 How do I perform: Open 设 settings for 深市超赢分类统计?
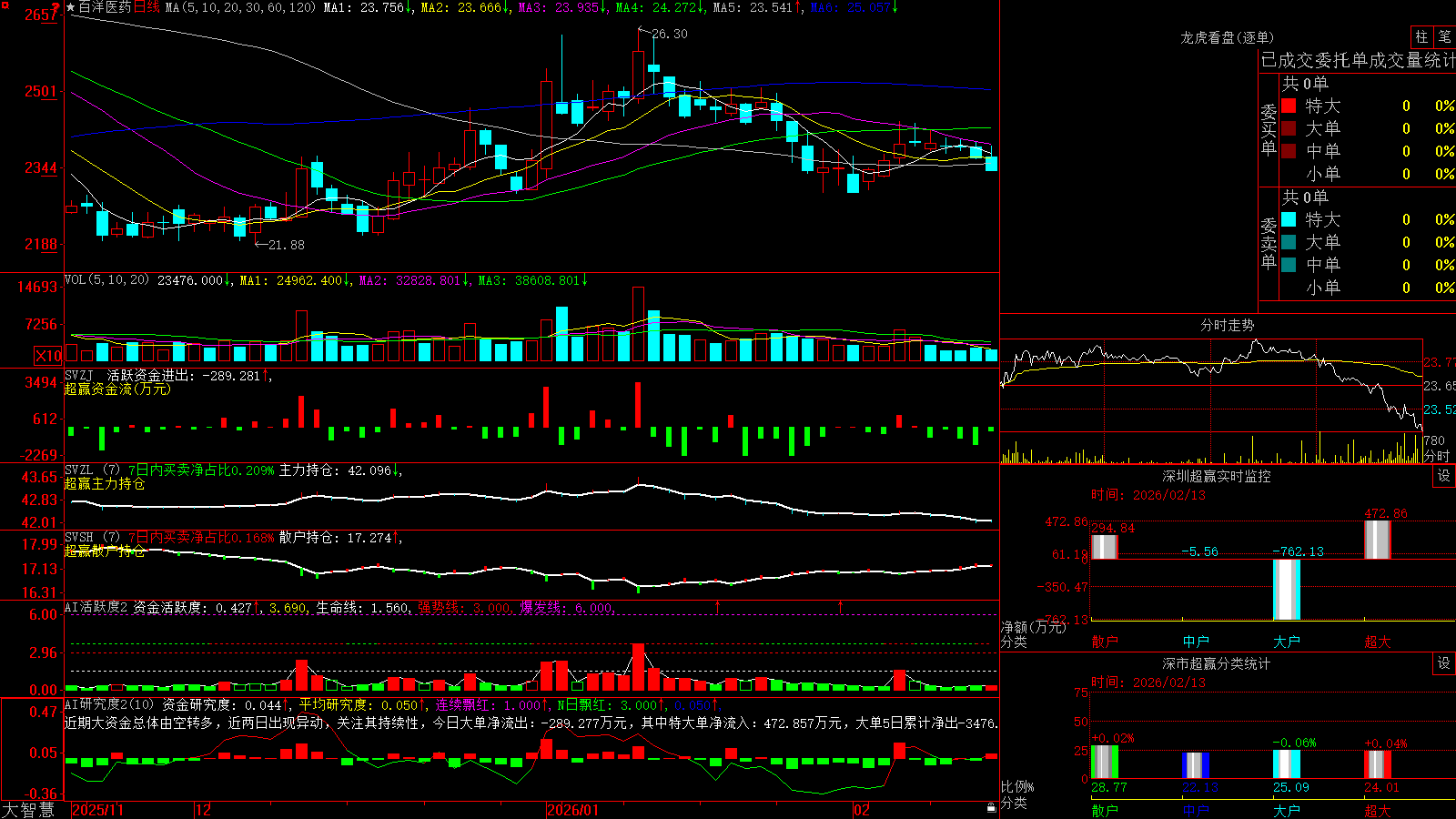pyautogui.click(x=1444, y=663)
